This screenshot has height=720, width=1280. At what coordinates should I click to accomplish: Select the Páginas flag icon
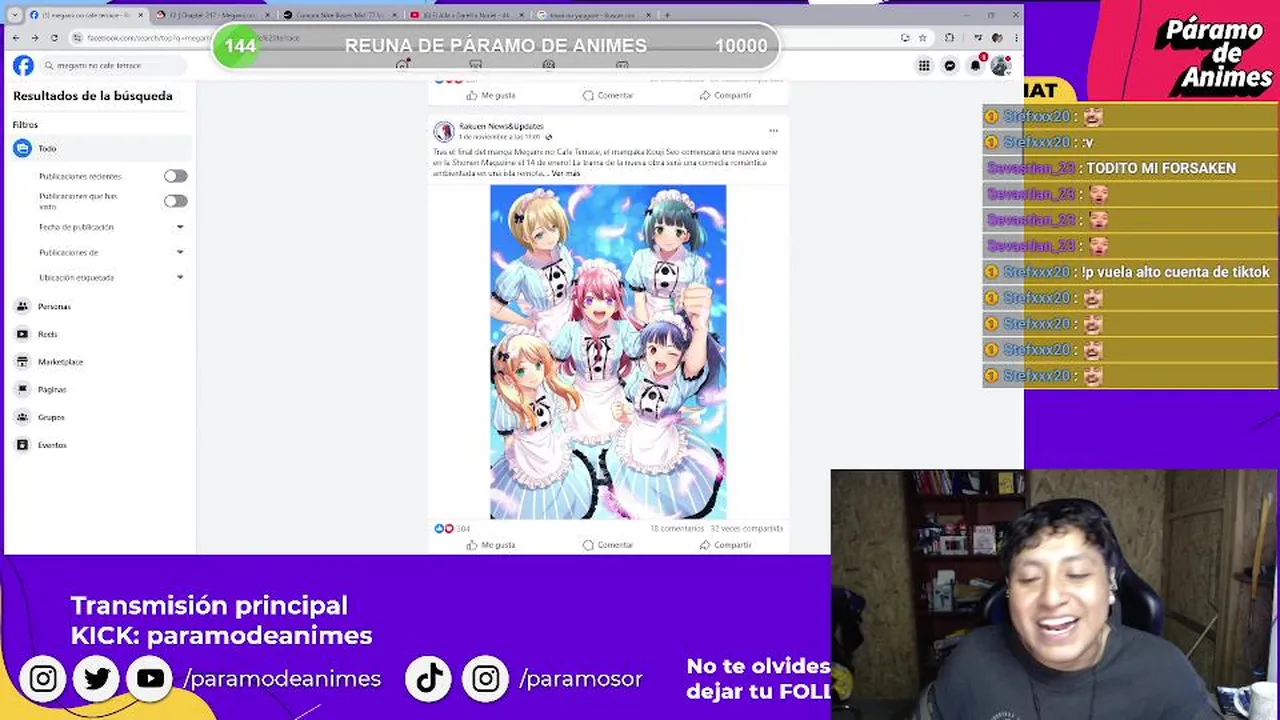coord(22,389)
